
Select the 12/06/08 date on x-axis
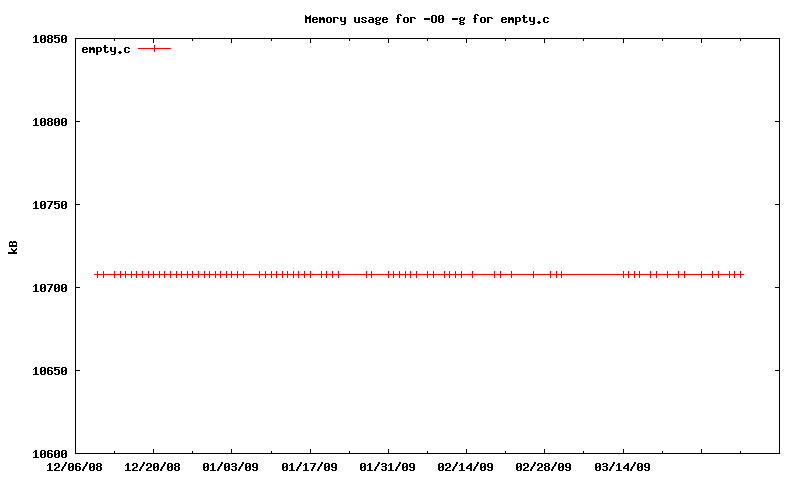pos(75,467)
